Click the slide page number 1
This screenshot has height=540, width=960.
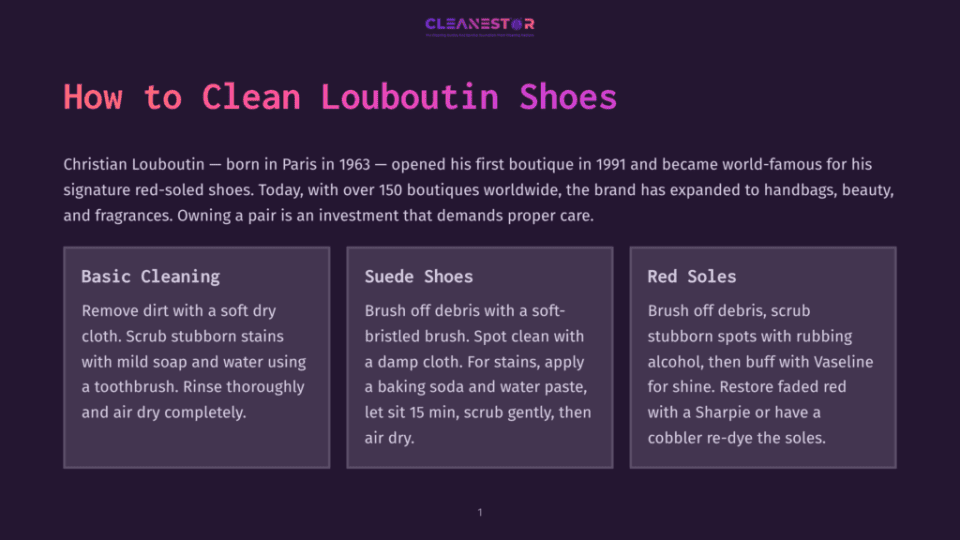click(x=480, y=512)
